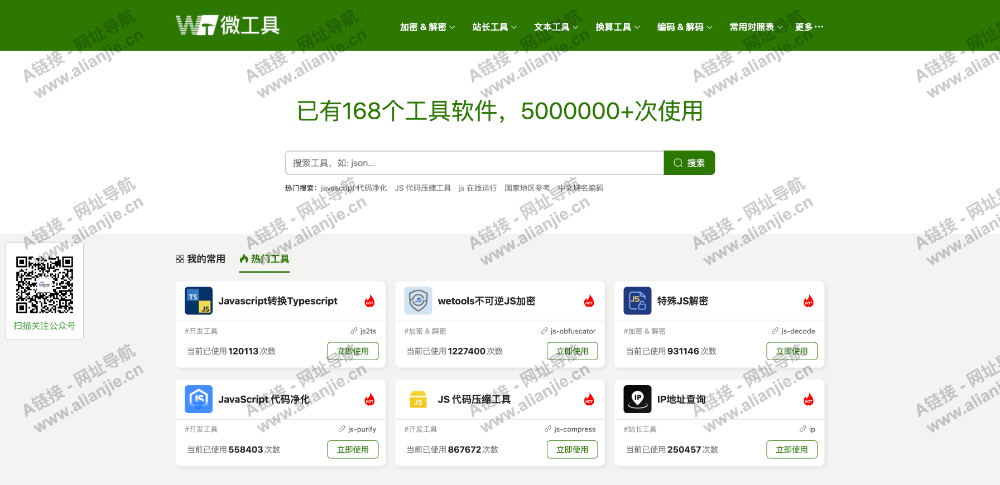Screen dimensions: 1000x485
Task: Click the 扫描关注公众号 caption
Action: click(x=45, y=326)
